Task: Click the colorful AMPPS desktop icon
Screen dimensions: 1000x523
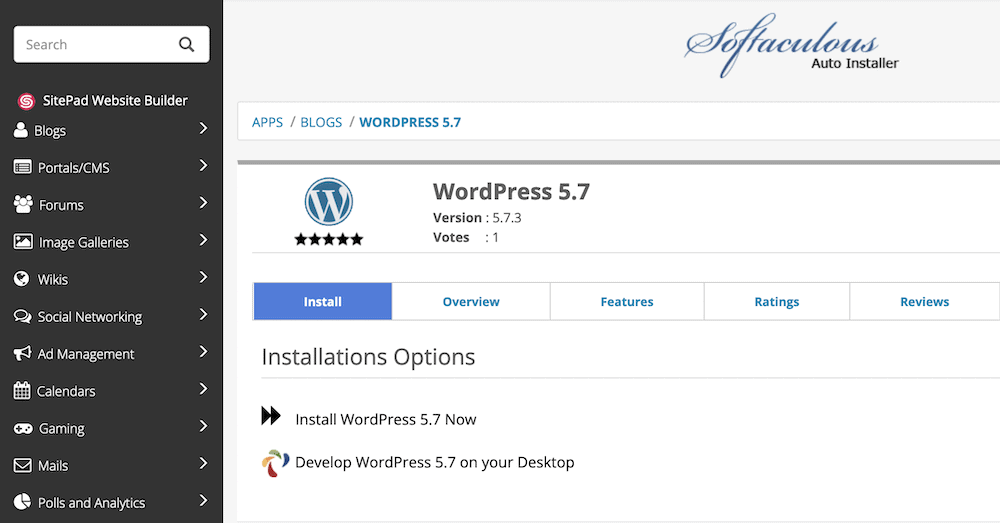Action: (x=275, y=463)
